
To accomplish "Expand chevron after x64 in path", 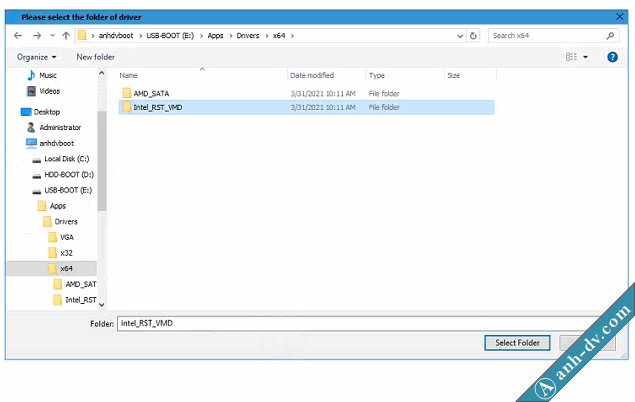I will tap(292, 36).
